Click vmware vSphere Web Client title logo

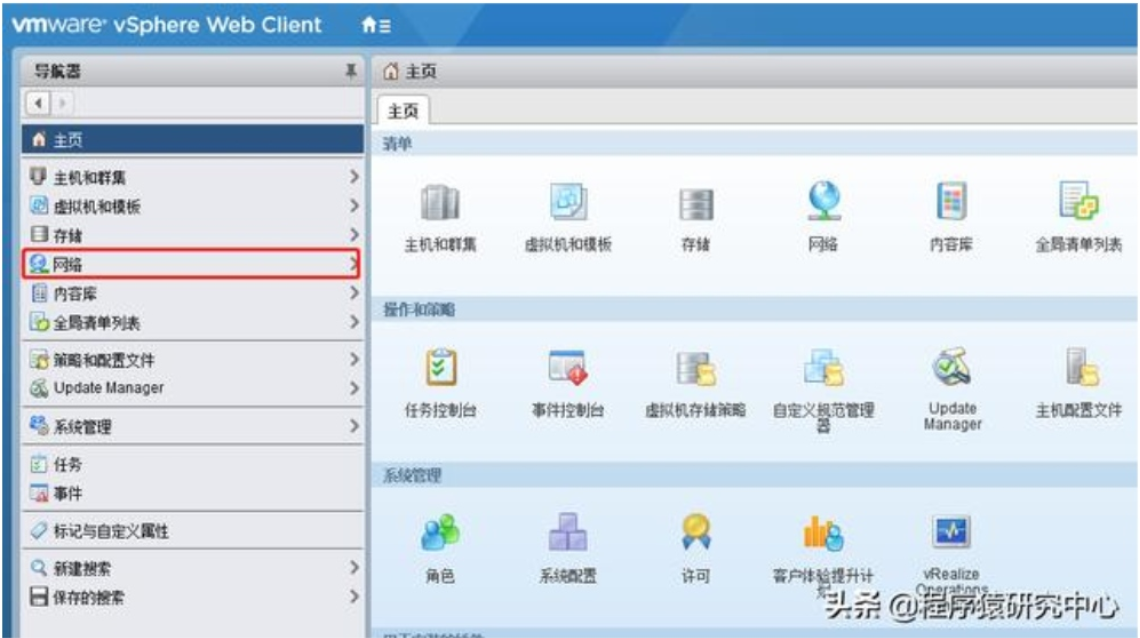(167, 25)
